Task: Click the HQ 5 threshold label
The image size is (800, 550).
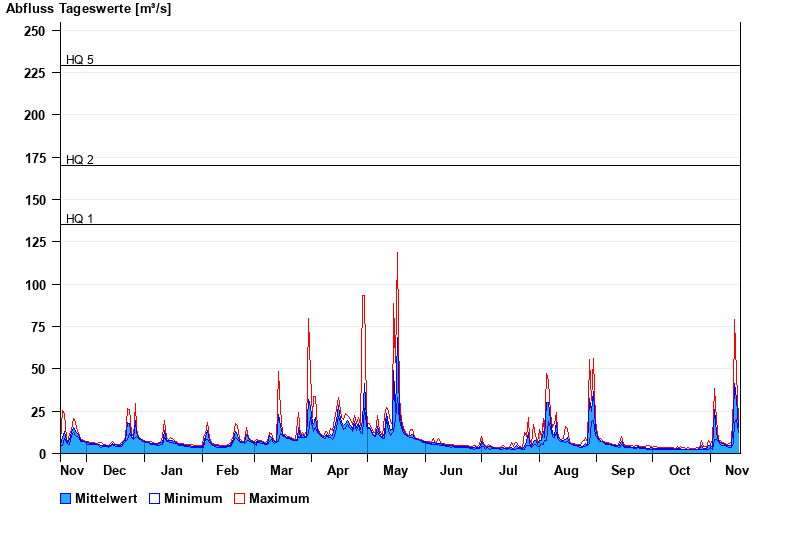Action: point(80,60)
